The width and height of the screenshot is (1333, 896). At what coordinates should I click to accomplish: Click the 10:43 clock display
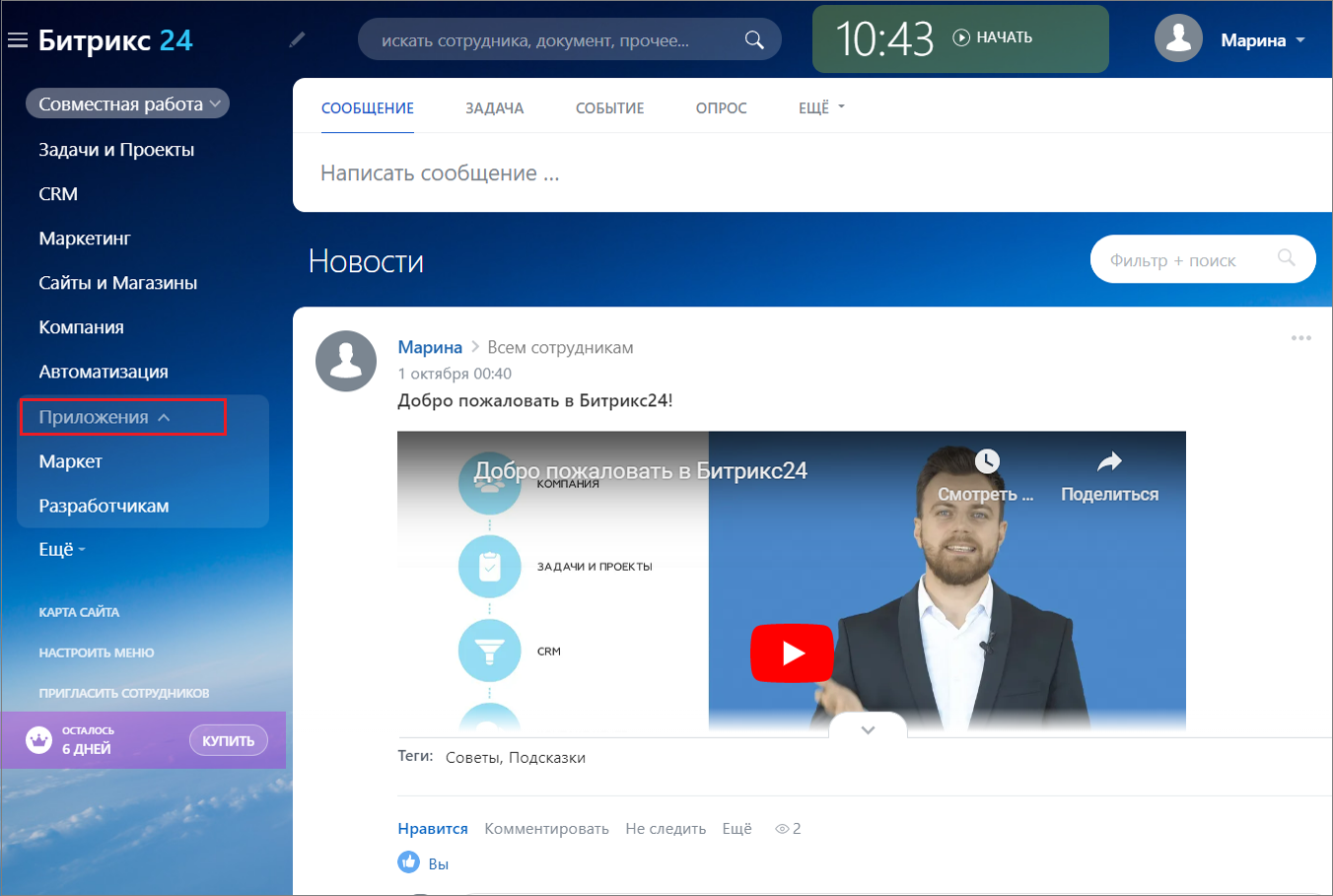pyautogui.click(x=884, y=39)
